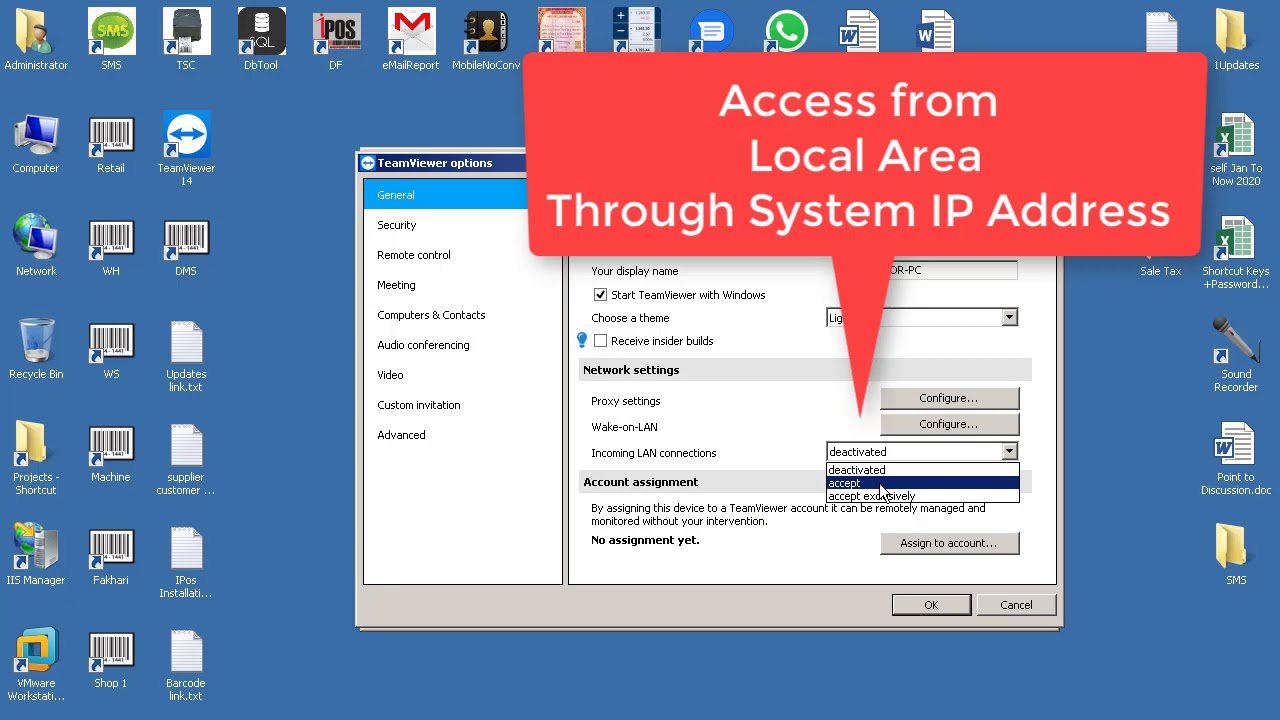Choose 'accept' in the LAN dropdown list

(922, 483)
